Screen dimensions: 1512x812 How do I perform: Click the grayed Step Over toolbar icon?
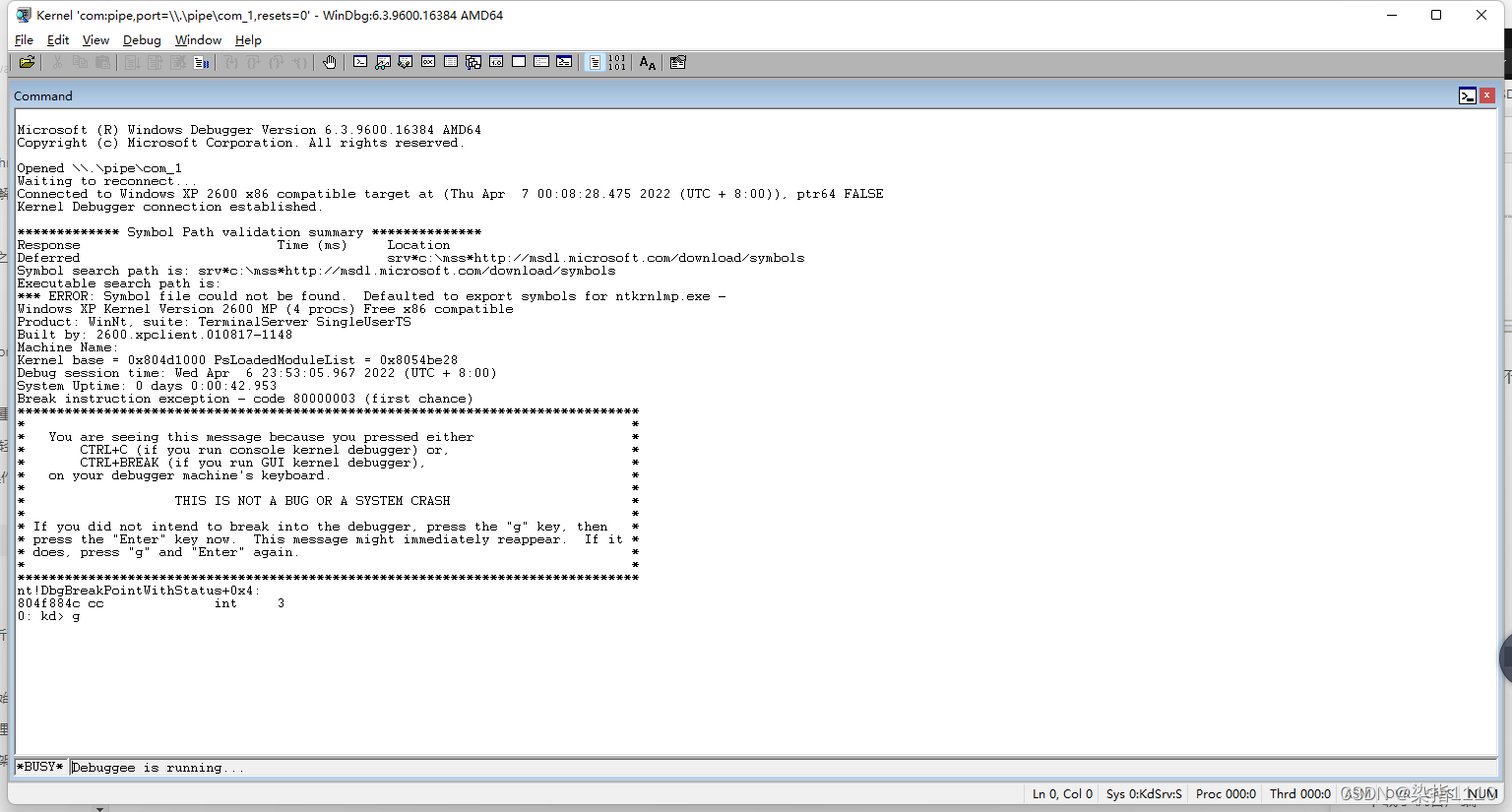[x=254, y=62]
